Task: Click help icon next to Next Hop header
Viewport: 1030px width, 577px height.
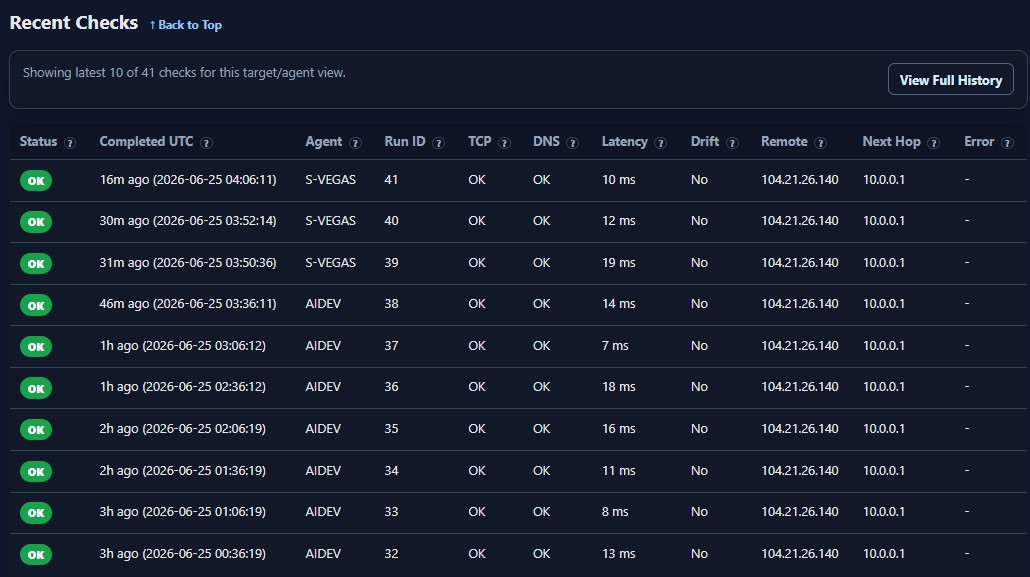Action: 933,143
